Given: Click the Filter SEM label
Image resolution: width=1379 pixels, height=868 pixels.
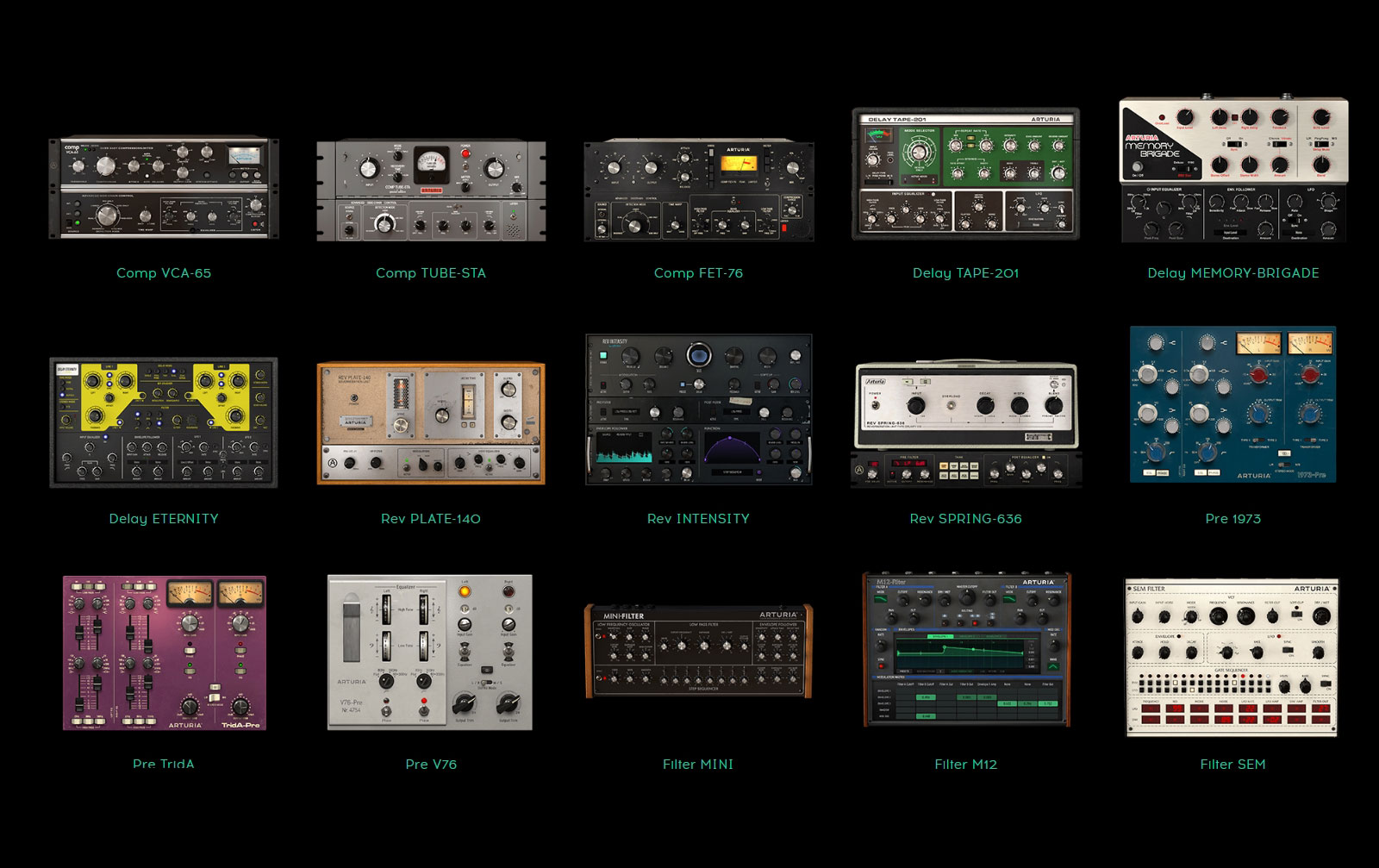Looking at the screenshot, I should [1233, 765].
